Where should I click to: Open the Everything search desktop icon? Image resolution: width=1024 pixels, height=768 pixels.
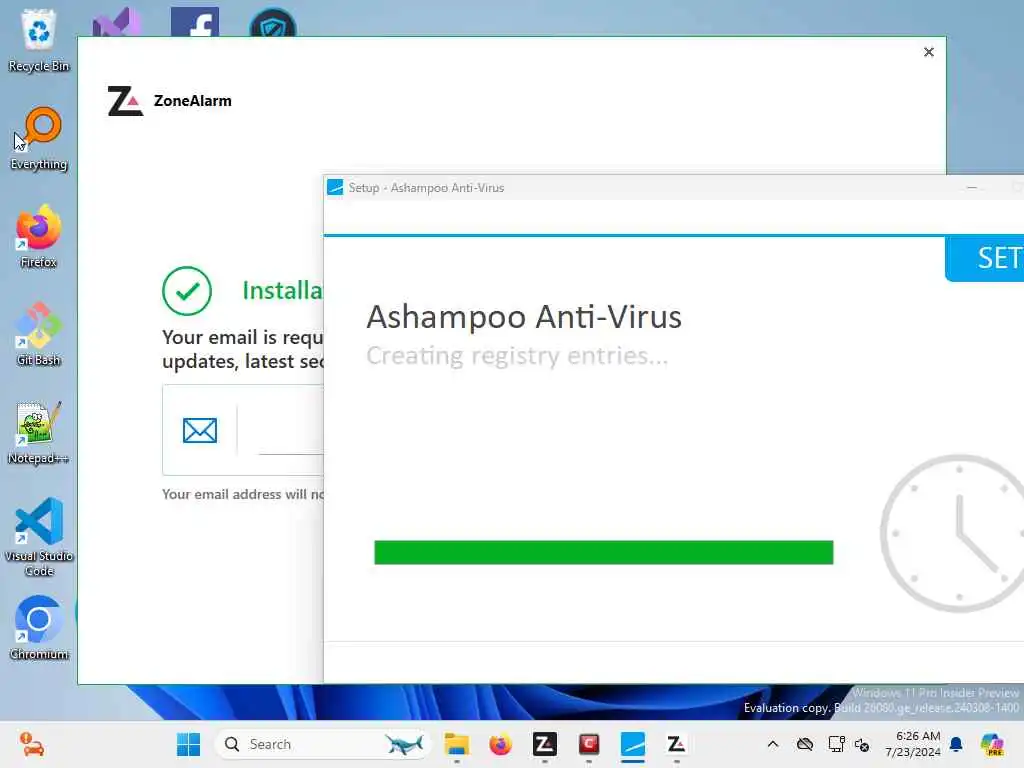tap(39, 138)
